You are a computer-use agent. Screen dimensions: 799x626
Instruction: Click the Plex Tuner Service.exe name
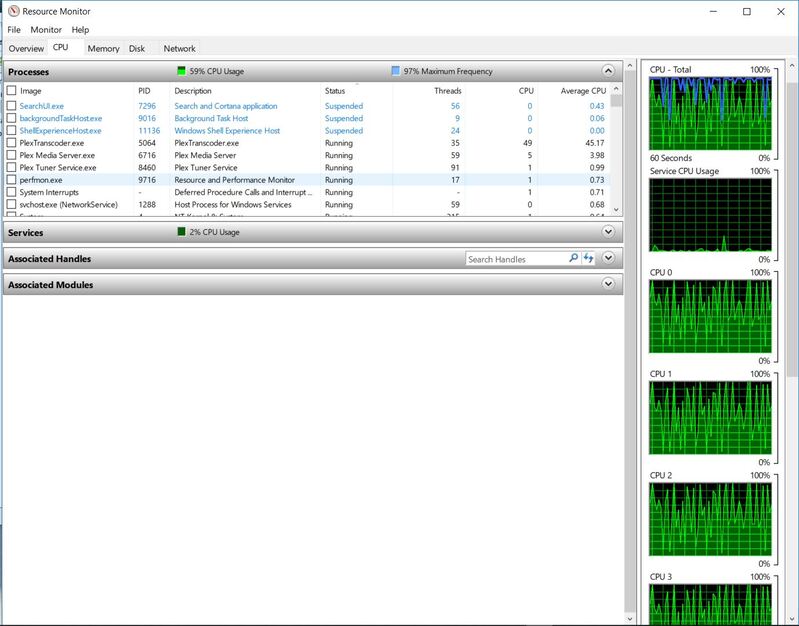[58, 168]
